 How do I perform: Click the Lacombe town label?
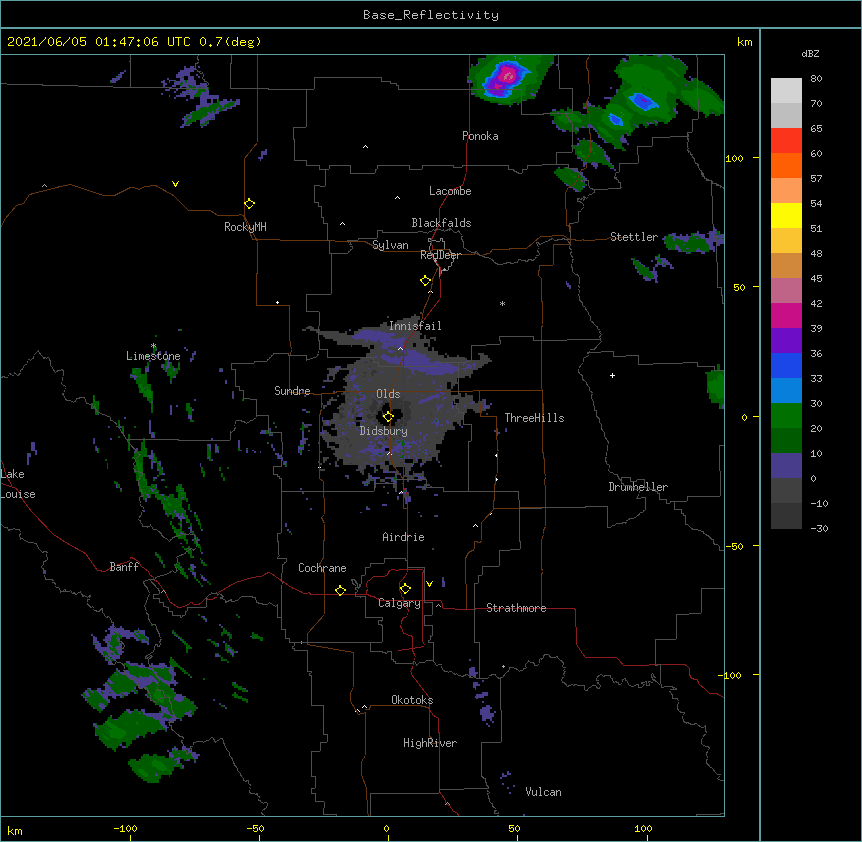point(450,191)
